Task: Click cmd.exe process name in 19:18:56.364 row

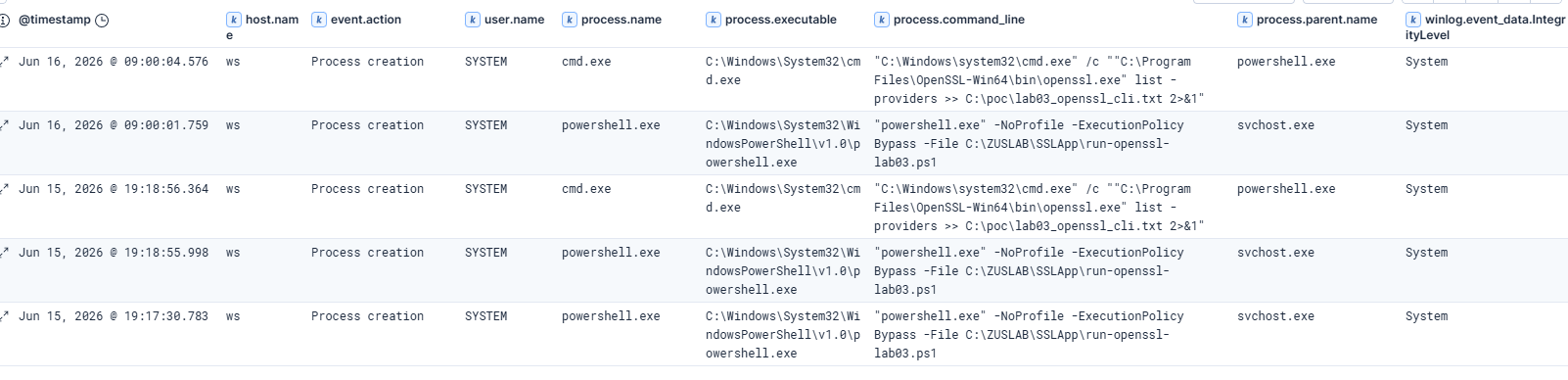Action: [586, 189]
